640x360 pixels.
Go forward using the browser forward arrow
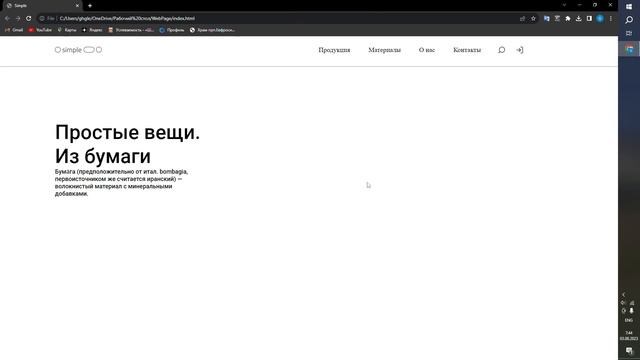click(x=18, y=18)
